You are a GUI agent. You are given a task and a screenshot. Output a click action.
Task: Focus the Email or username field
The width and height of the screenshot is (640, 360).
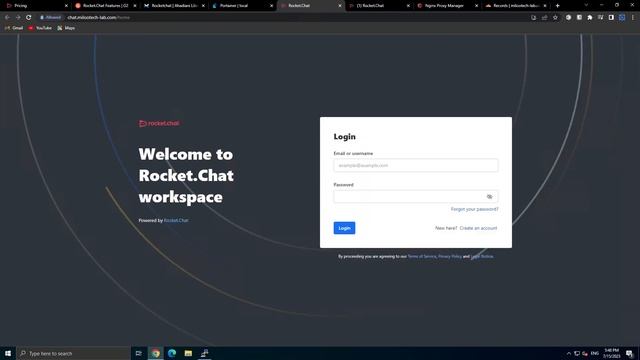point(416,165)
